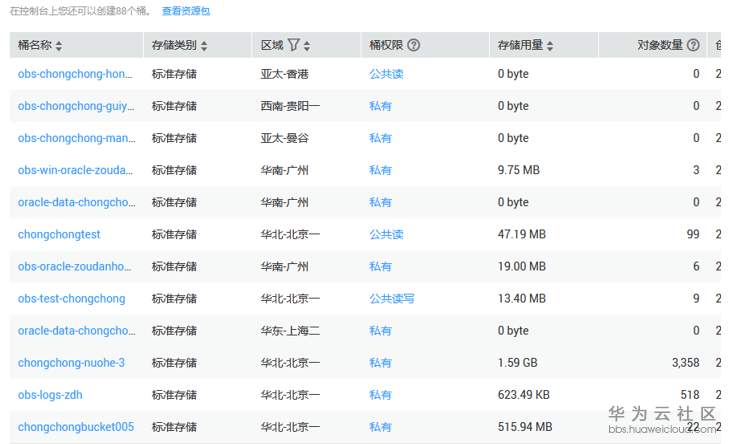Select the 13.40 MB storage usage cell
730x444 pixels.
(522, 299)
